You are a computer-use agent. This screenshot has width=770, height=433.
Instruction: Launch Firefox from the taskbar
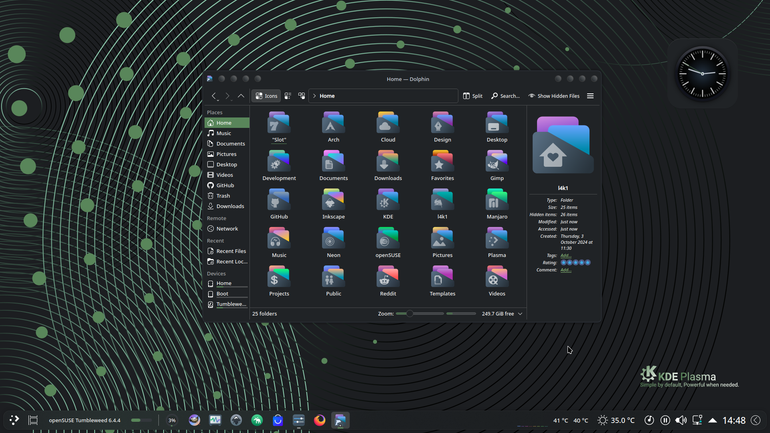[319, 420]
